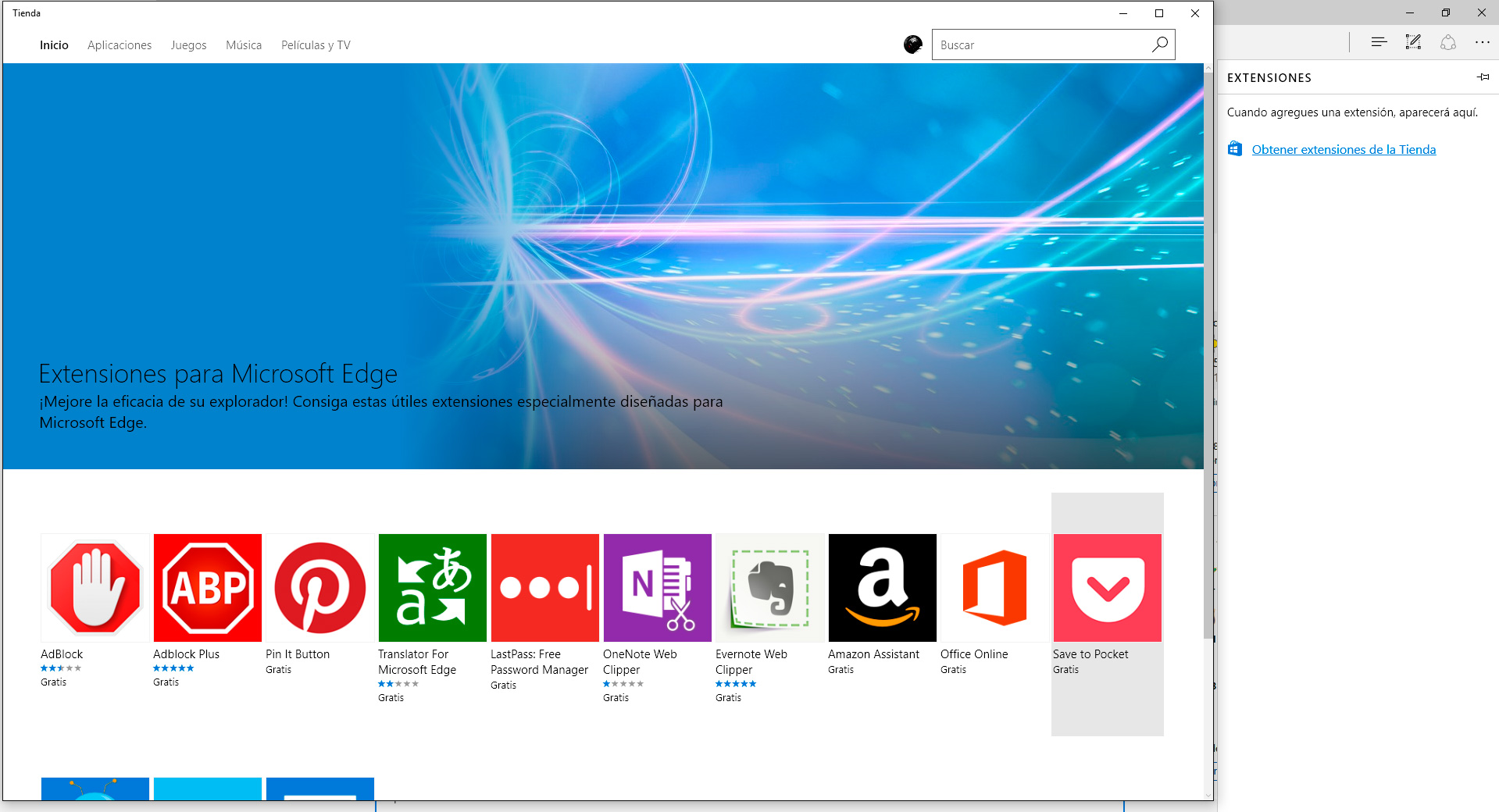Maximize the Tienda window
This screenshot has width=1499, height=812.
(1159, 13)
